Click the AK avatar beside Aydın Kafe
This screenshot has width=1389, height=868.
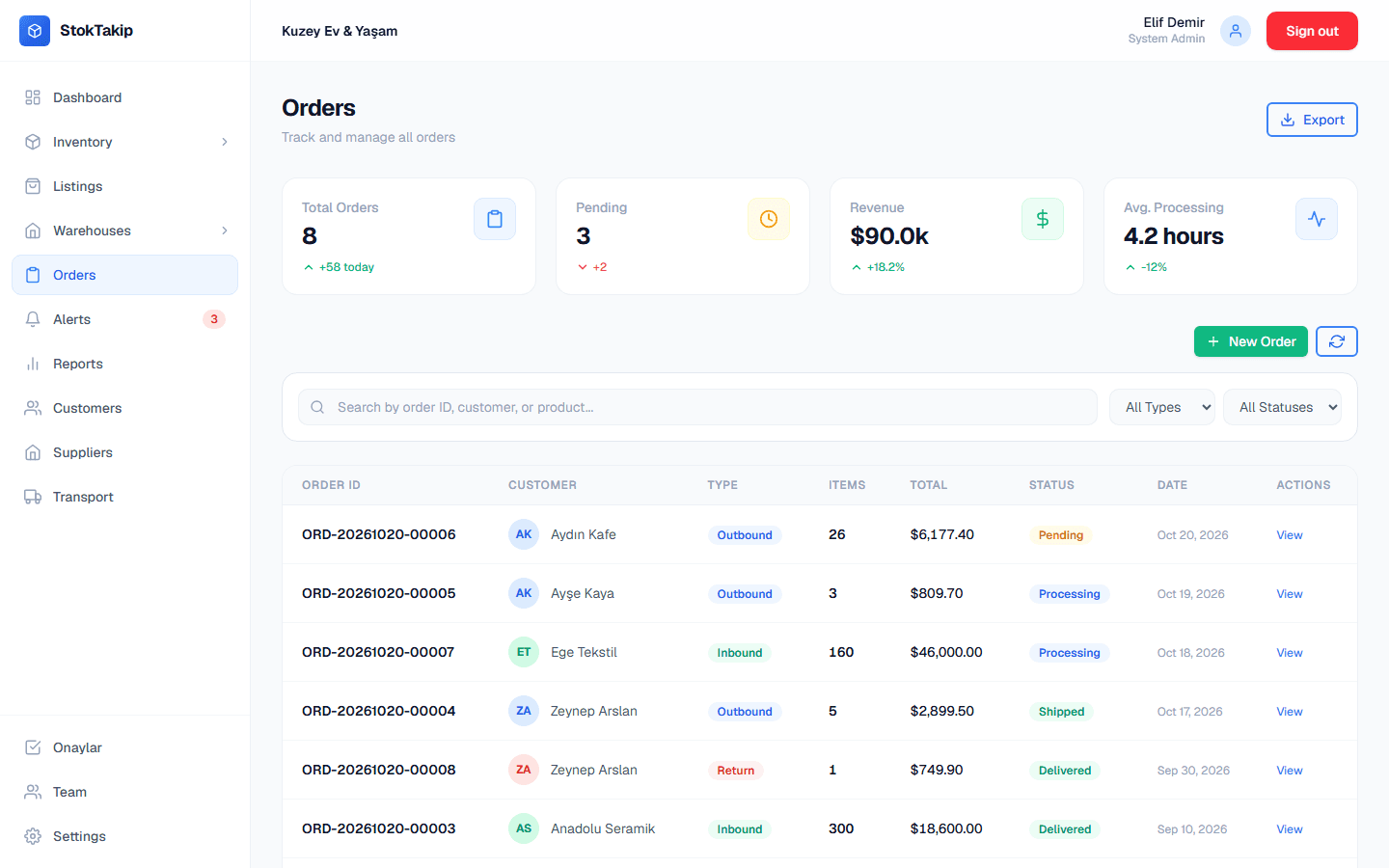pyautogui.click(x=524, y=534)
